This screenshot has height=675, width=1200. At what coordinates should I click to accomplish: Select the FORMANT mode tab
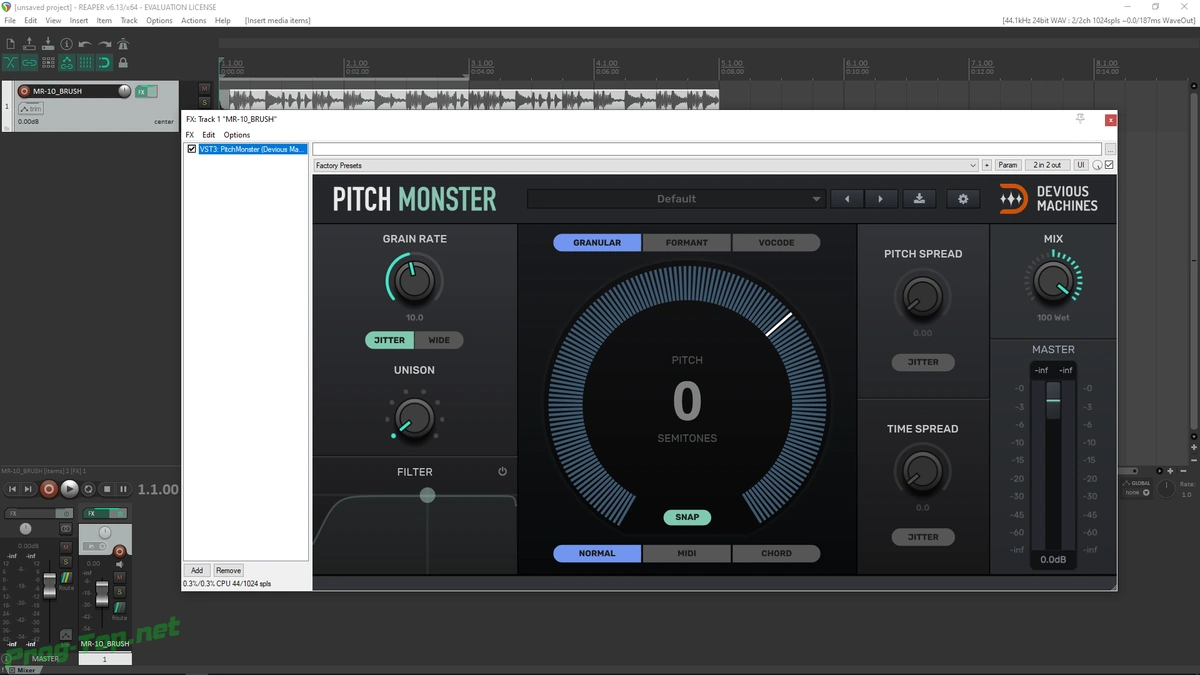coord(687,243)
